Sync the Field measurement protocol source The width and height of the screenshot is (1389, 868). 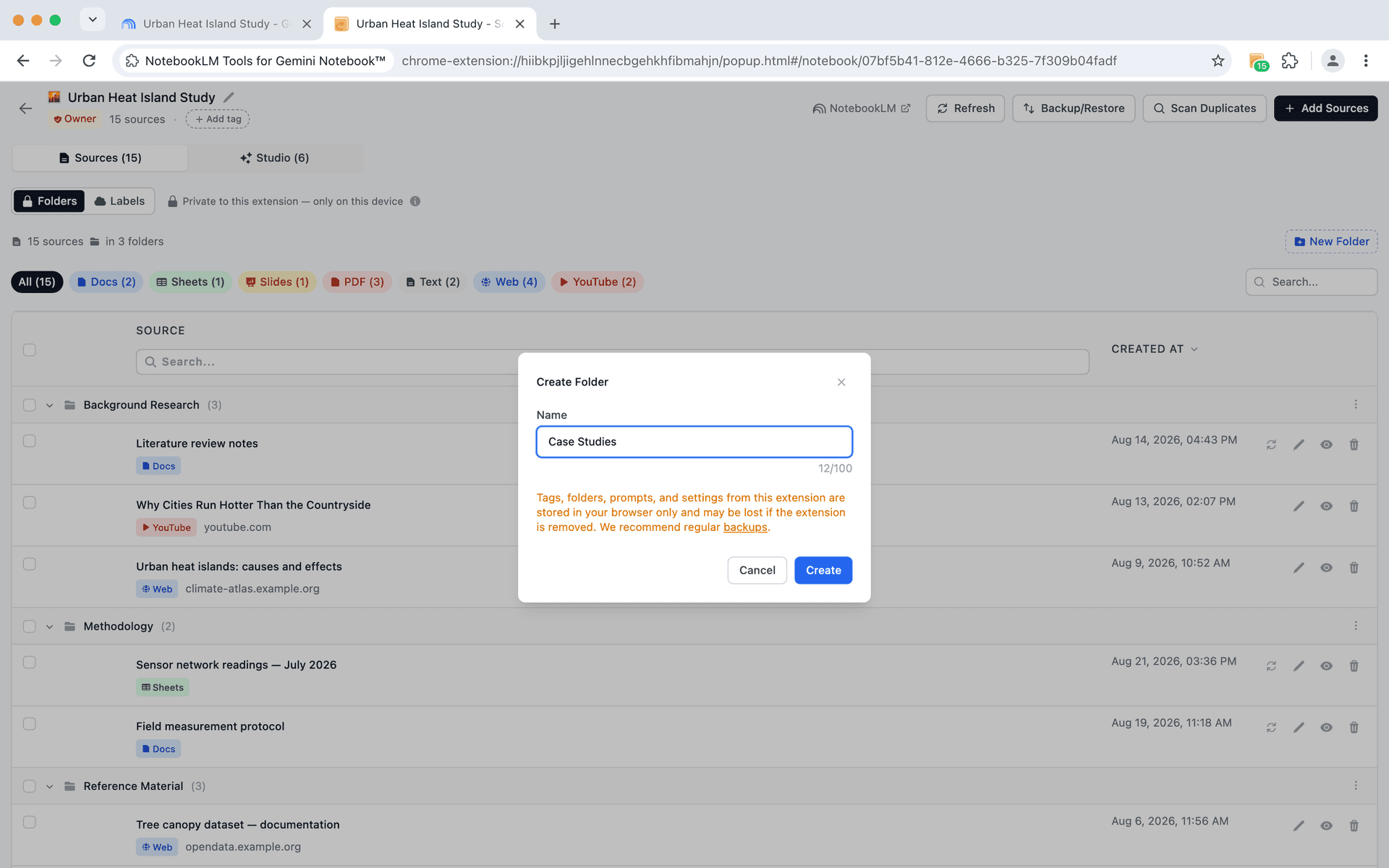point(1271,728)
